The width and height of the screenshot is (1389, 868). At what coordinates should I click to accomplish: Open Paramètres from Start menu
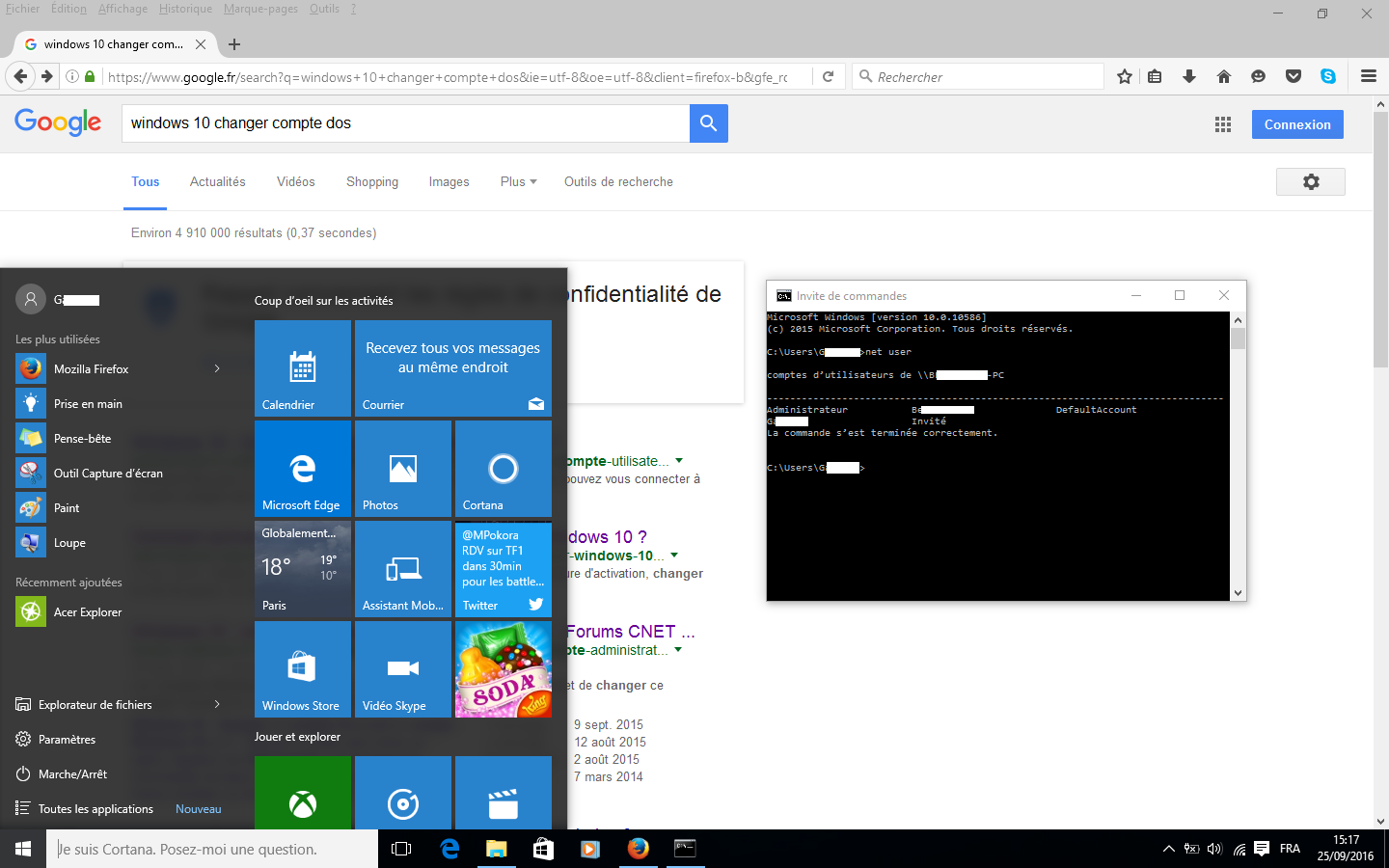coord(120,739)
